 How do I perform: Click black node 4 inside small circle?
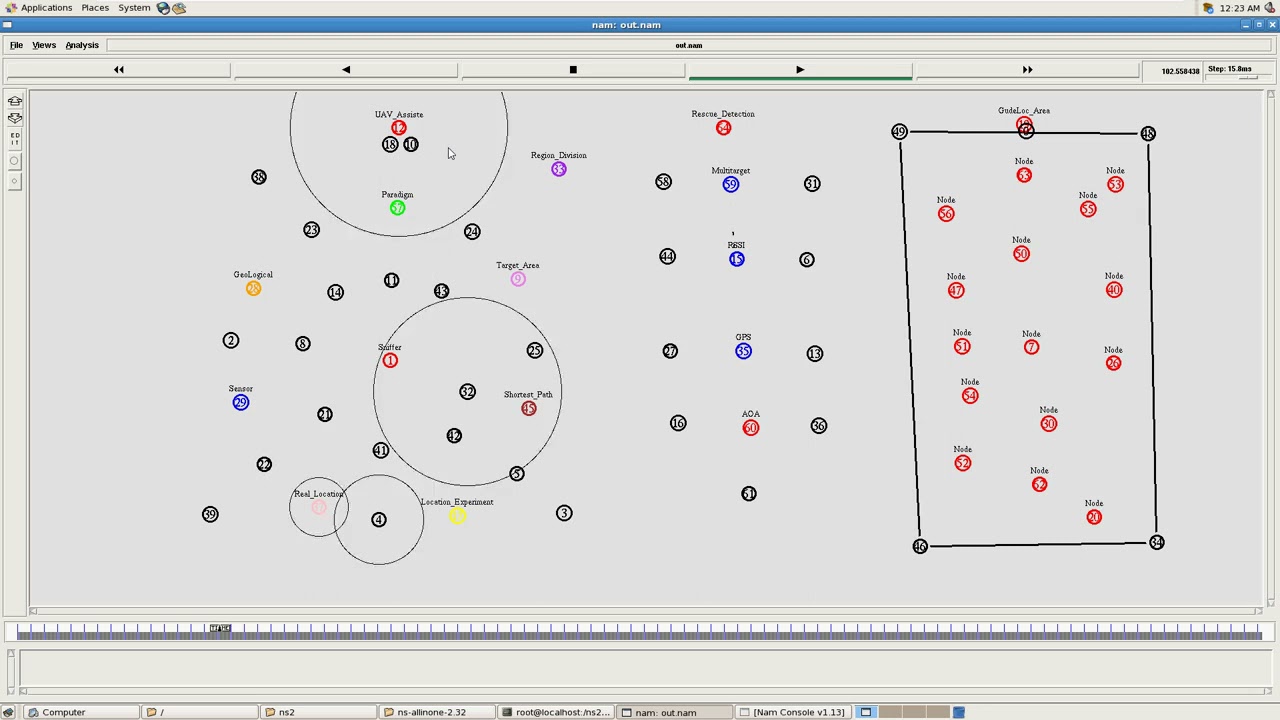pos(378,520)
